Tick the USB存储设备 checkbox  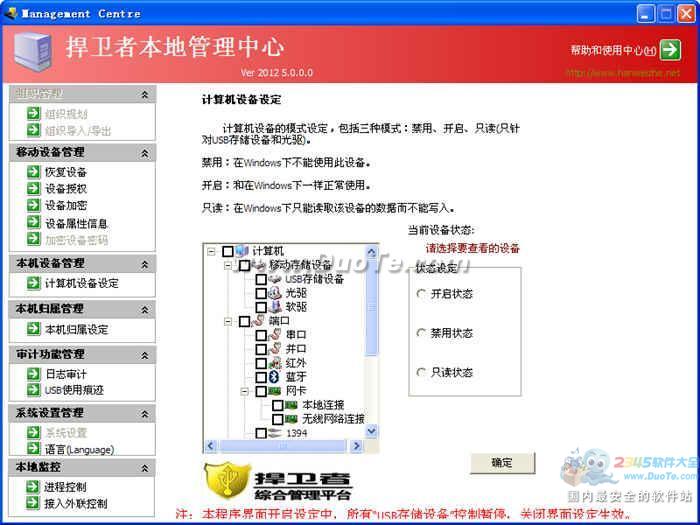(261, 279)
